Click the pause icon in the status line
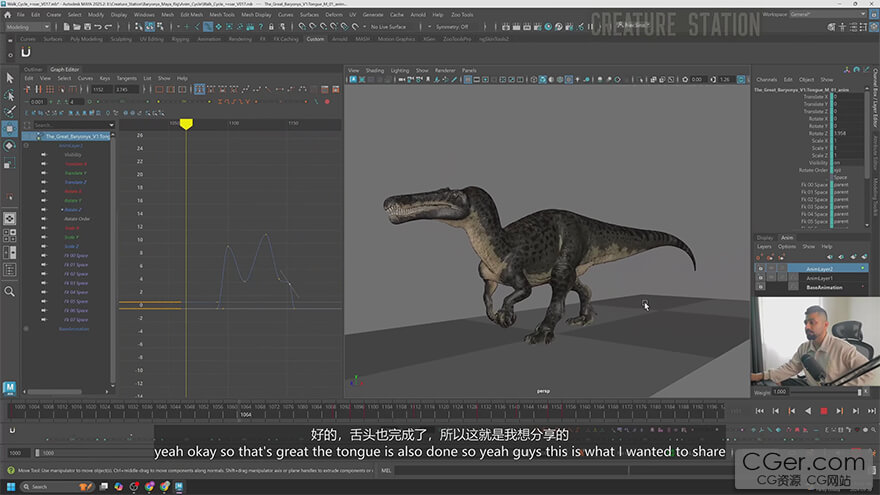Viewport: 880px width, 495px height. point(590,26)
